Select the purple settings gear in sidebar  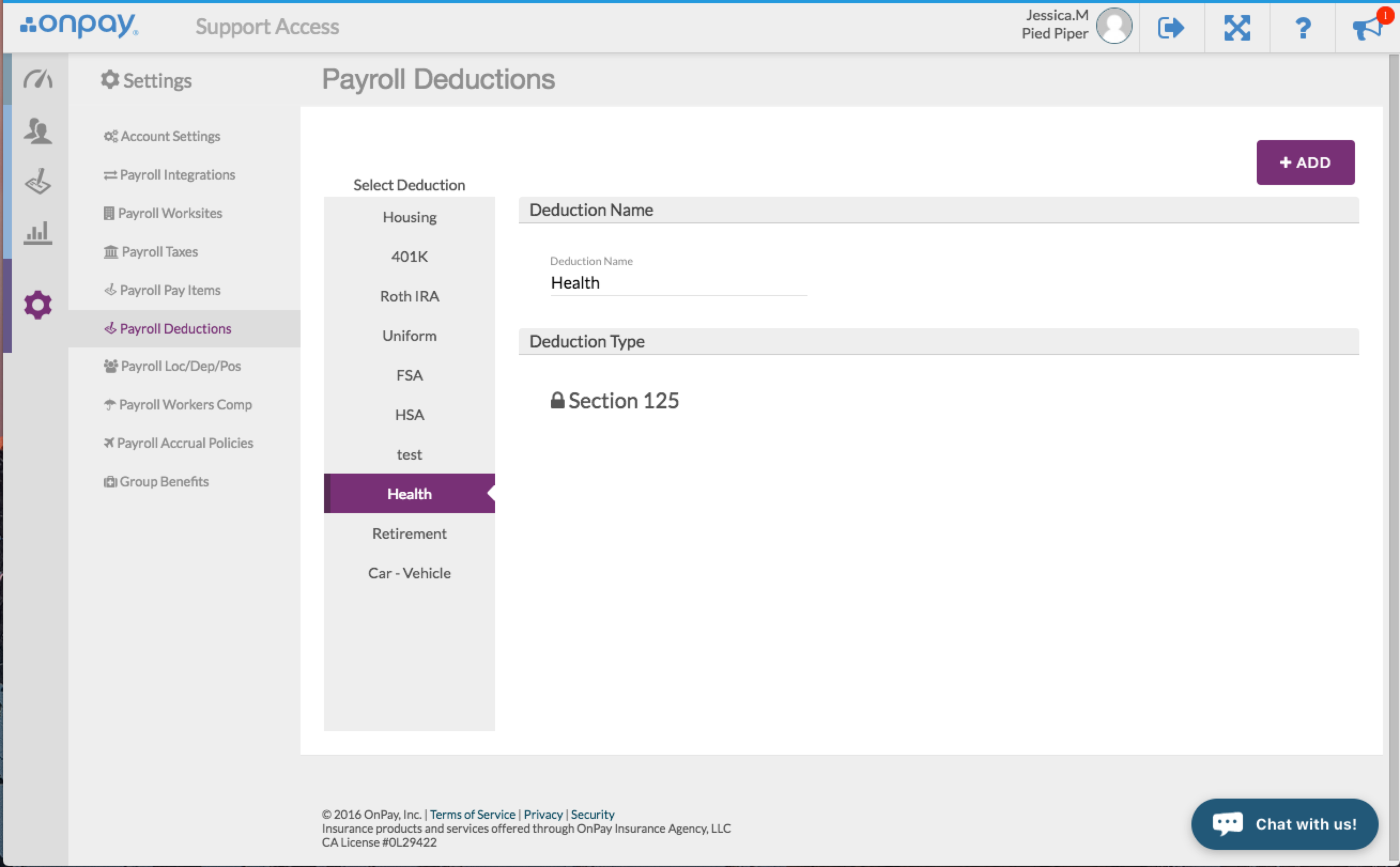point(38,305)
